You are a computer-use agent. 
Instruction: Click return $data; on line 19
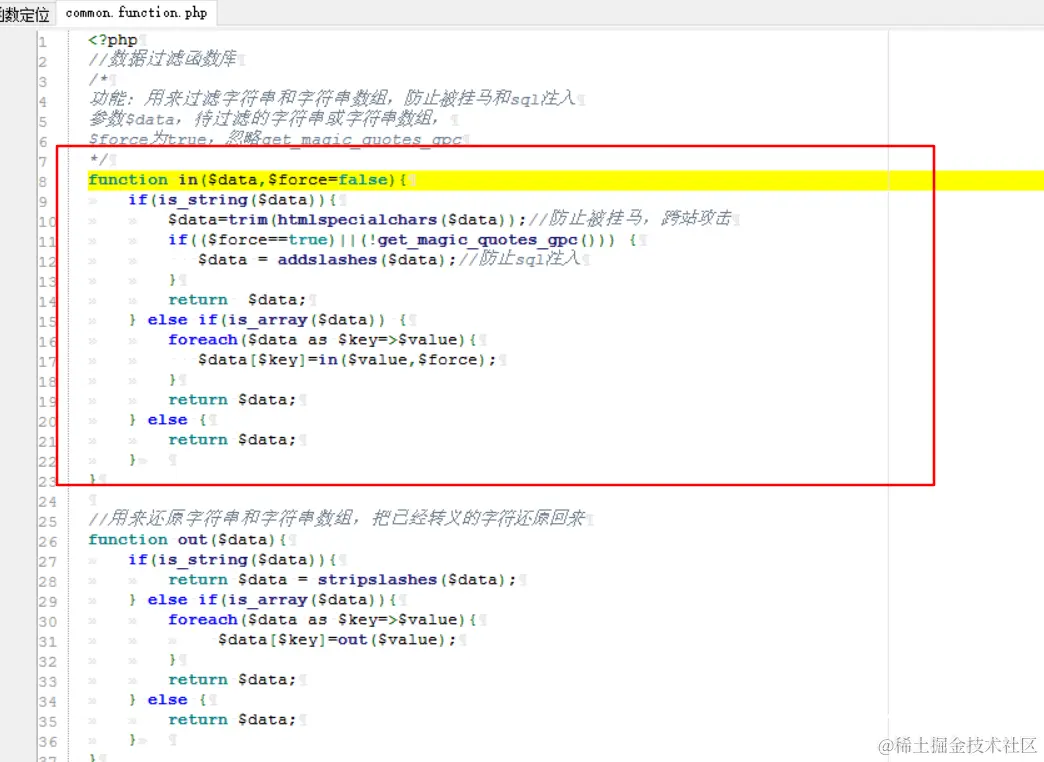(232, 400)
